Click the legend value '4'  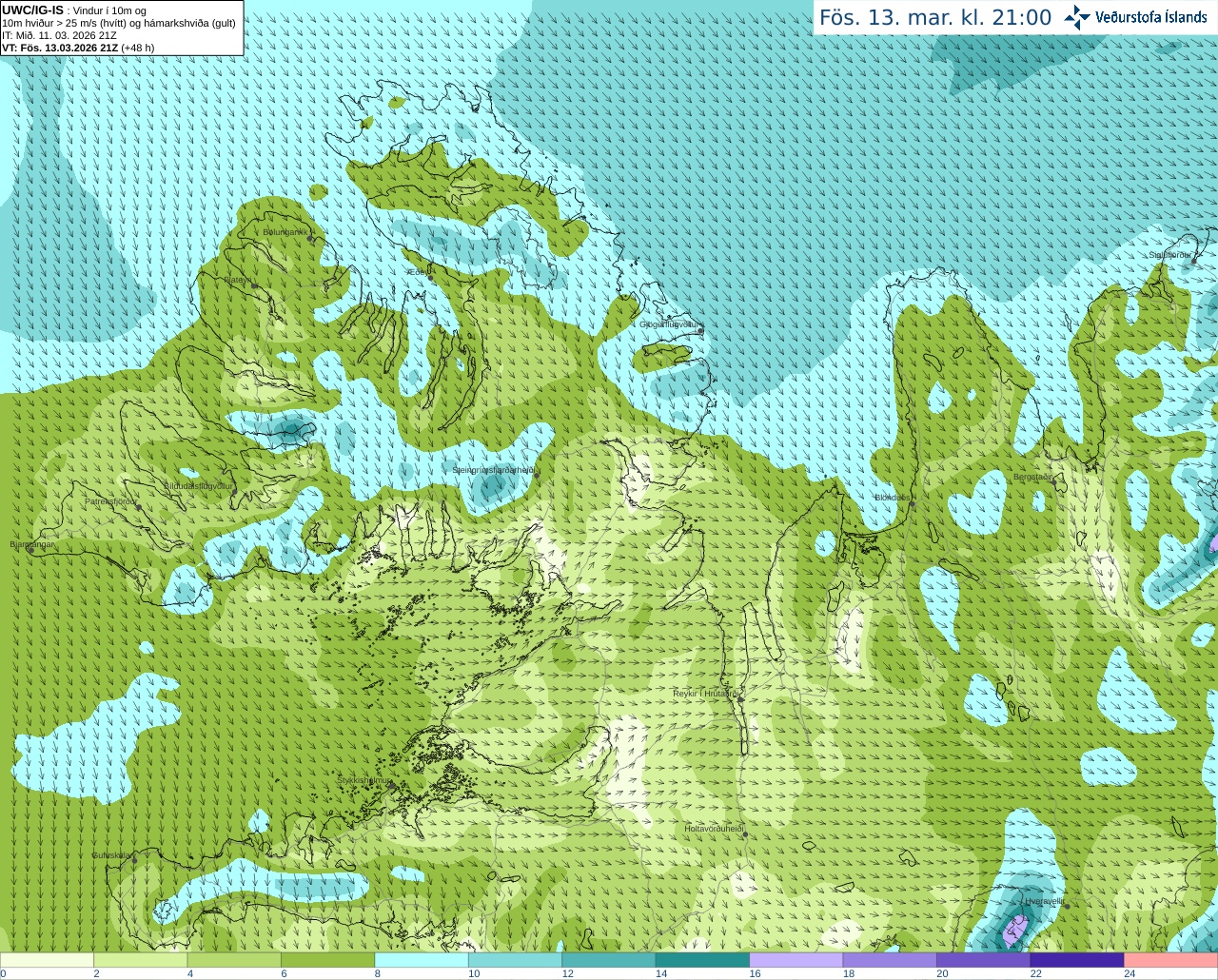[190, 973]
